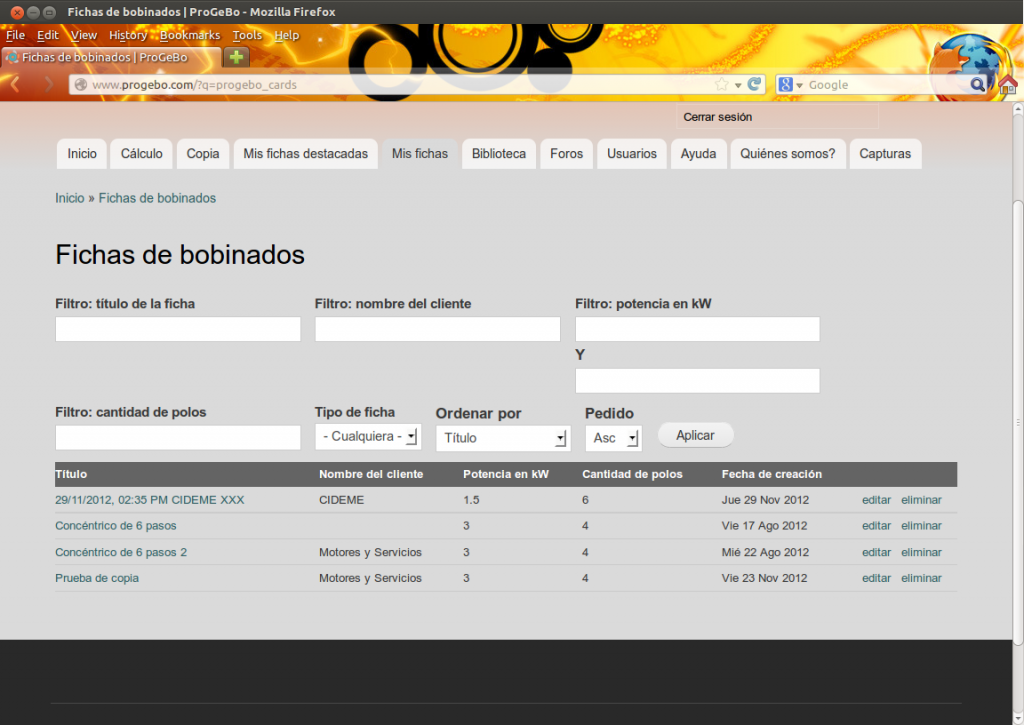The height and width of the screenshot is (725, 1024).
Task: Open the Bookmarks menu
Action: click(190, 35)
